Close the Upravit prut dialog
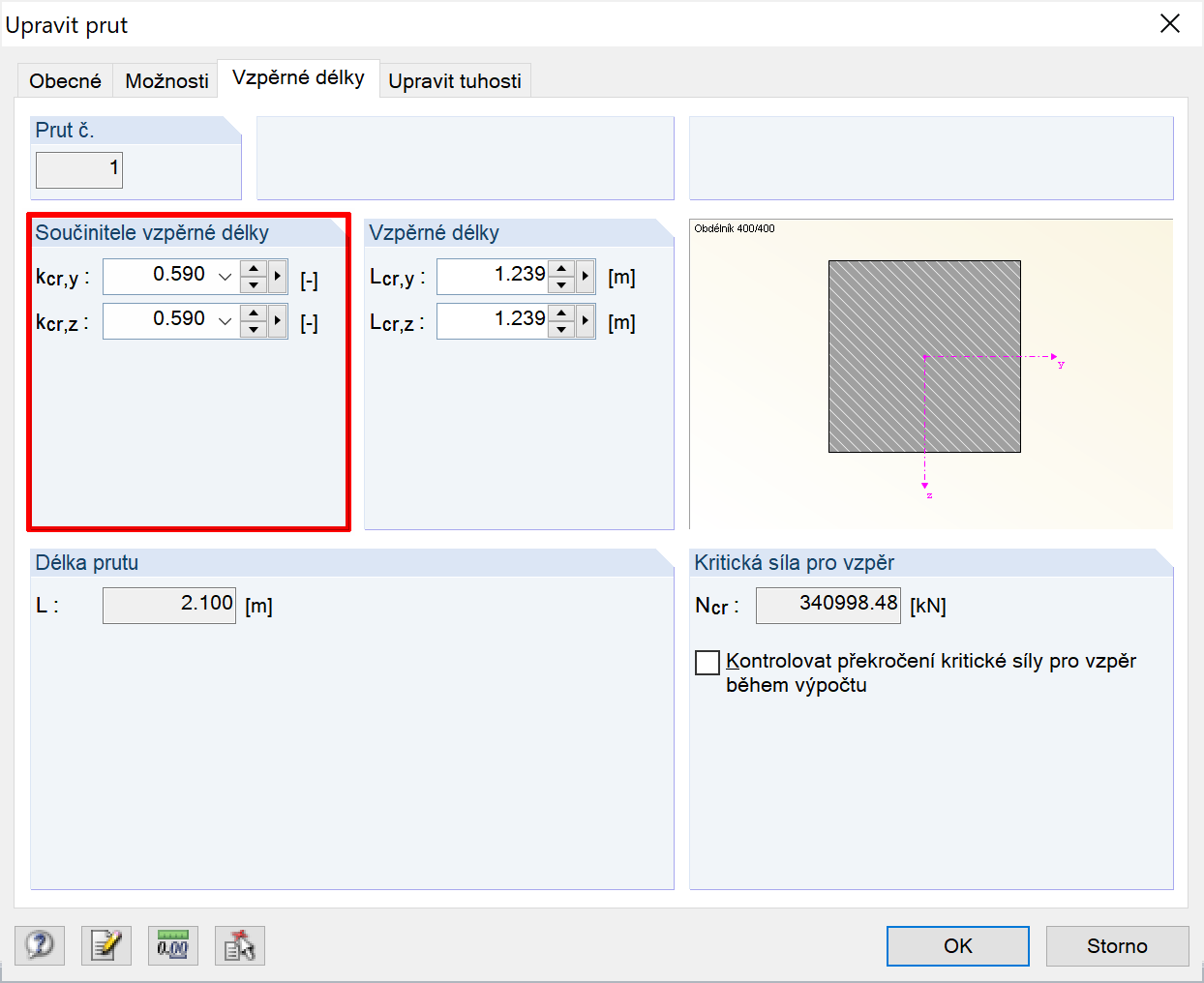The width and height of the screenshot is (1204, 983). pos(1170,24)
